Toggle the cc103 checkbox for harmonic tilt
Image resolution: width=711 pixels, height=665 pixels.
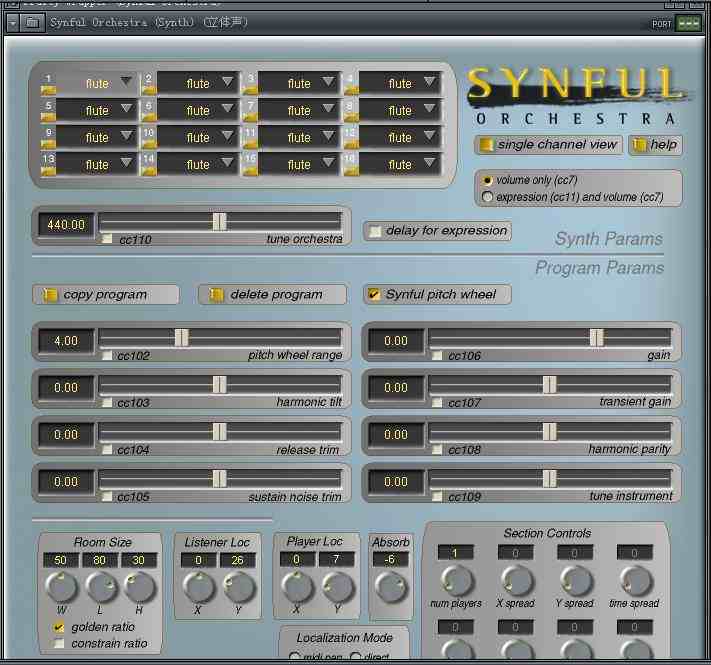[107, 402]
